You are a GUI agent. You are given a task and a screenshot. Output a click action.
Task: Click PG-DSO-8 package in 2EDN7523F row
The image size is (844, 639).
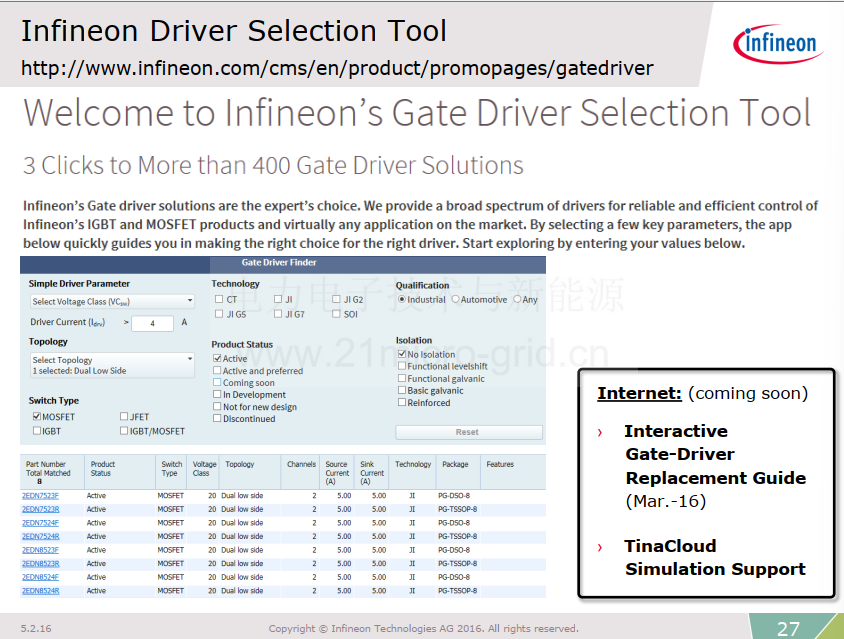[454, 496]
